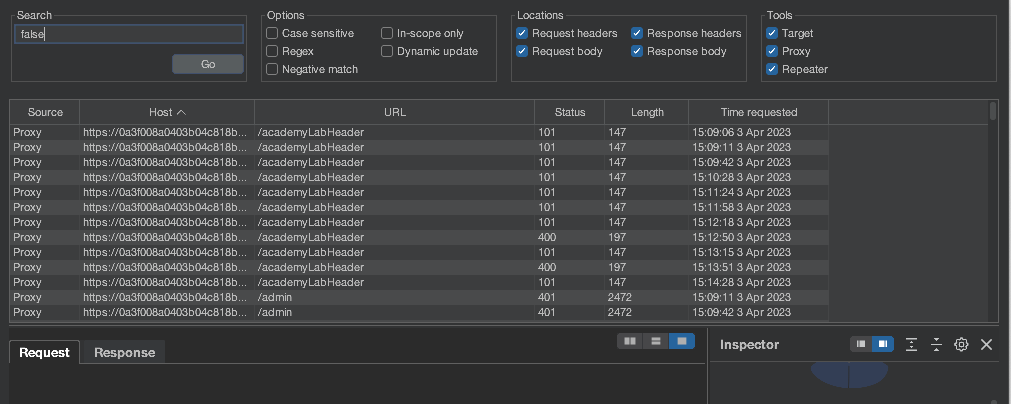
Task: Select row requested at 15:09:06
Action: point(419,132)
